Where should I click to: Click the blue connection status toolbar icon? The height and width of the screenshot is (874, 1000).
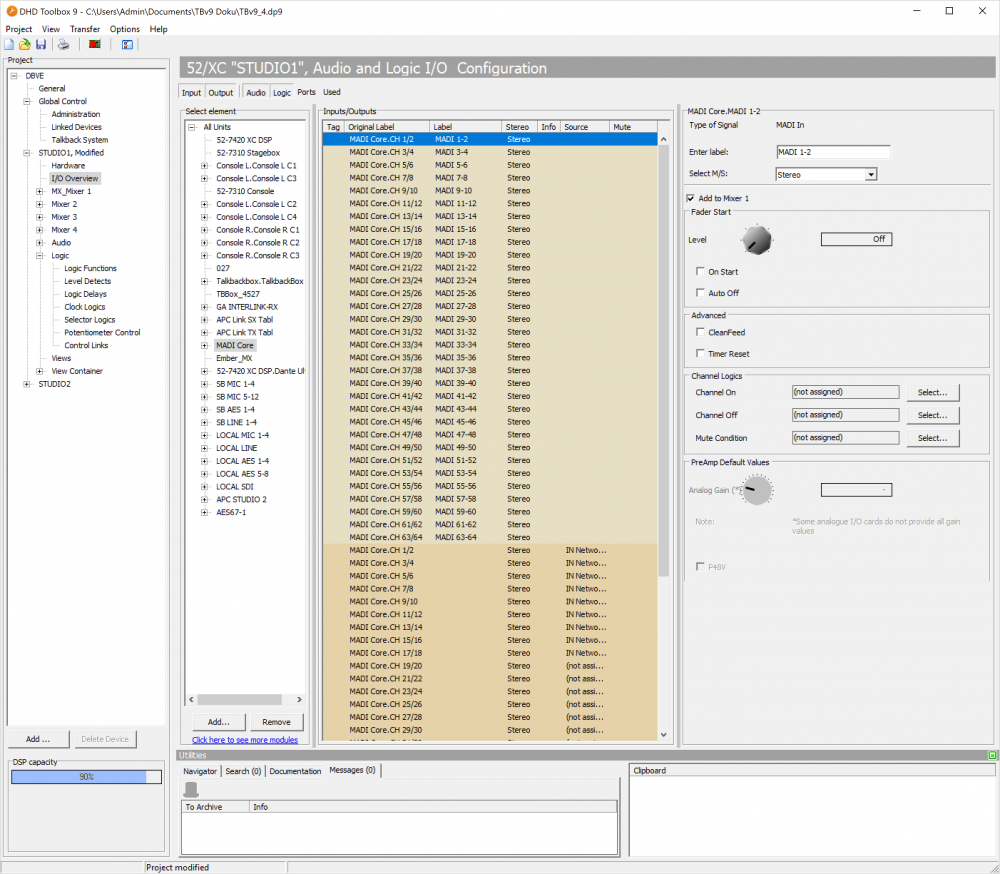127,44
